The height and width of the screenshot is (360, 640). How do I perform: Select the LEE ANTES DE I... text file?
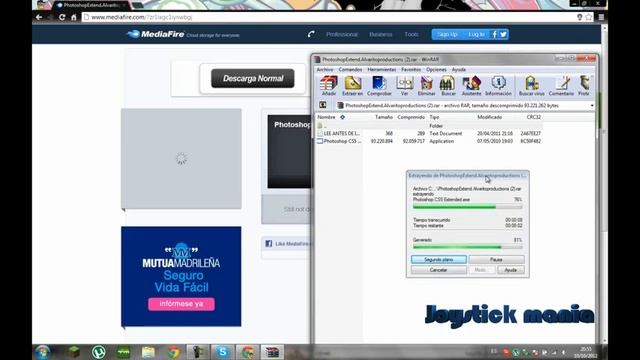tap(429, 133)
